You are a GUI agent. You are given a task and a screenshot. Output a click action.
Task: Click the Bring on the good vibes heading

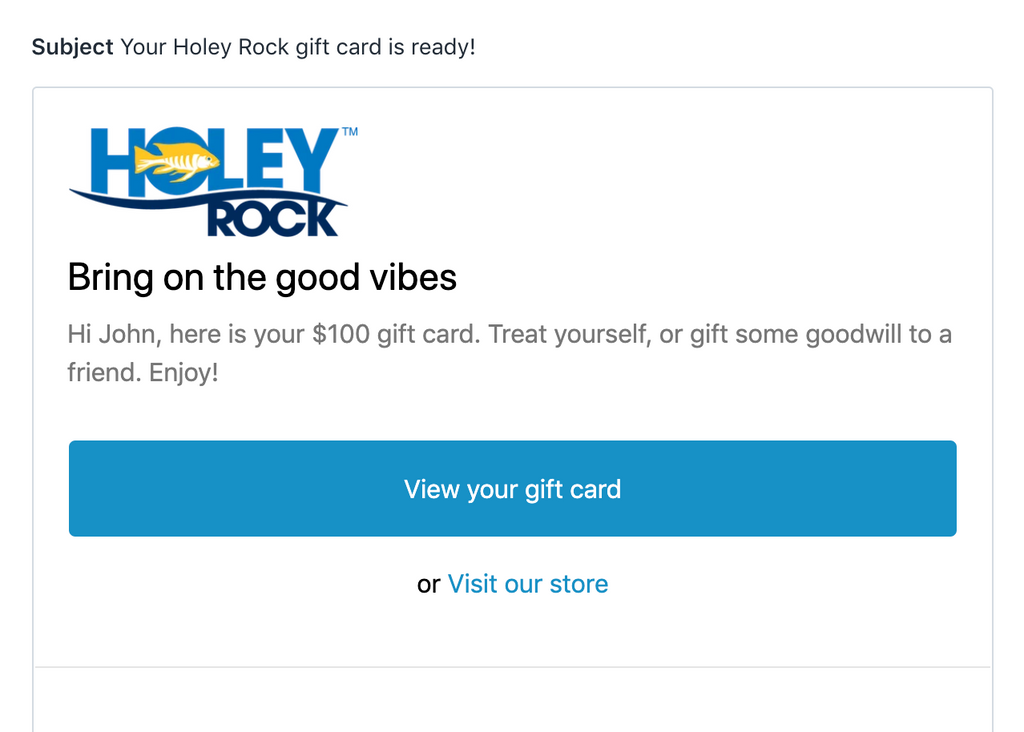[x=262, y=278]
